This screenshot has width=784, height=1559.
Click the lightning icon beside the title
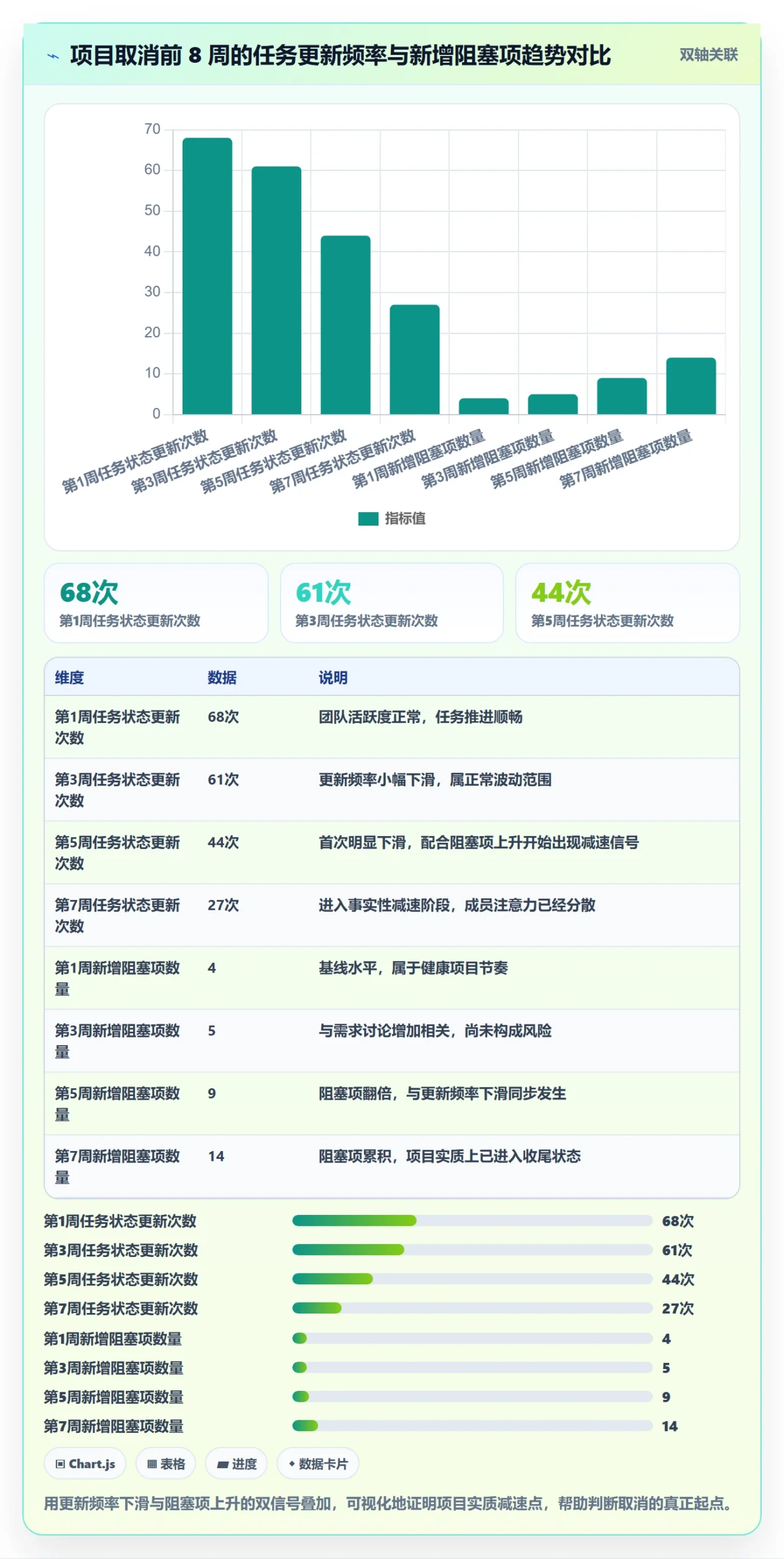[54, 56]
